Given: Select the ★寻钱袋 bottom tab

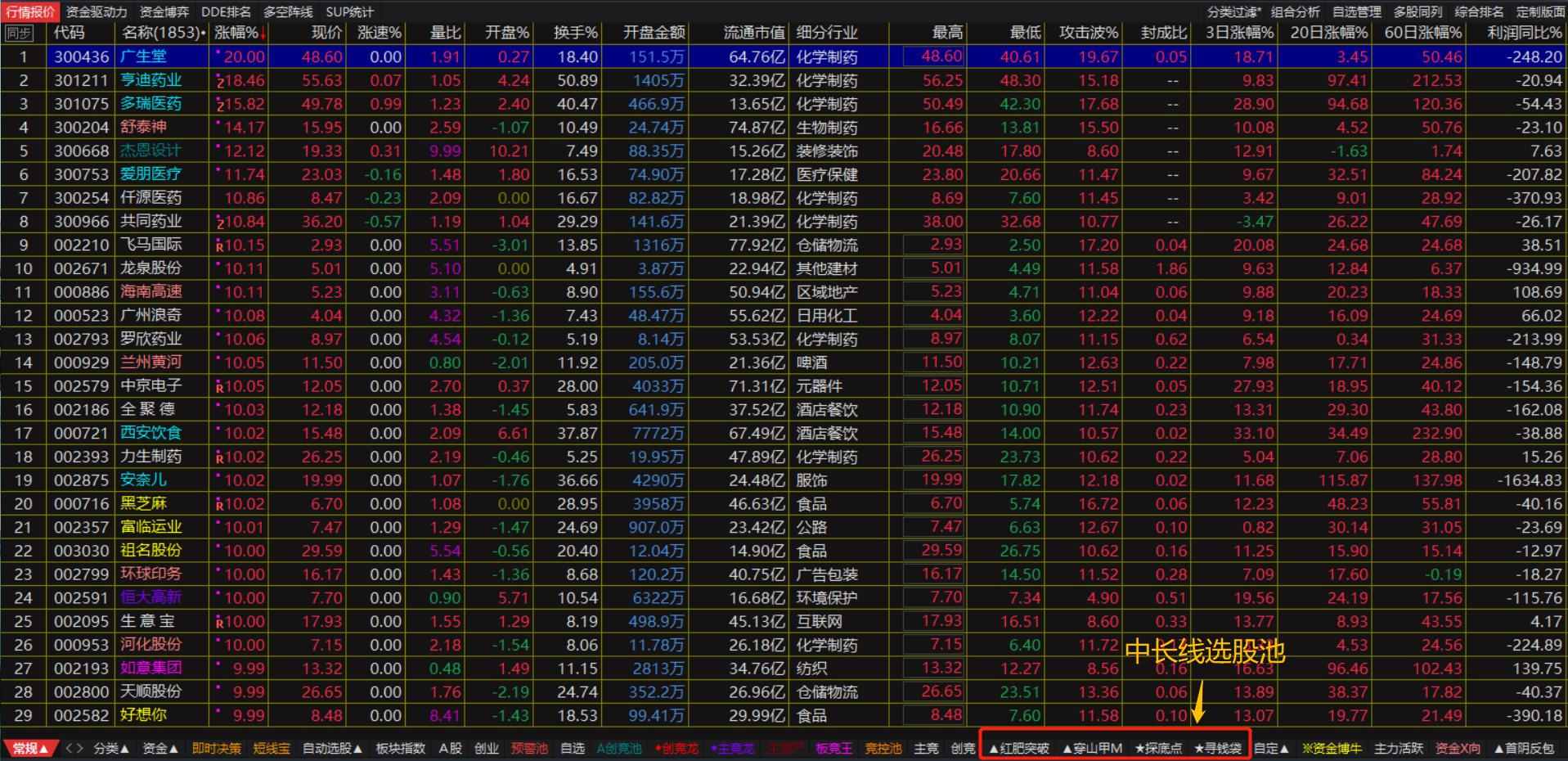Looking at the screenshot, I should (x=1218, y=748).
